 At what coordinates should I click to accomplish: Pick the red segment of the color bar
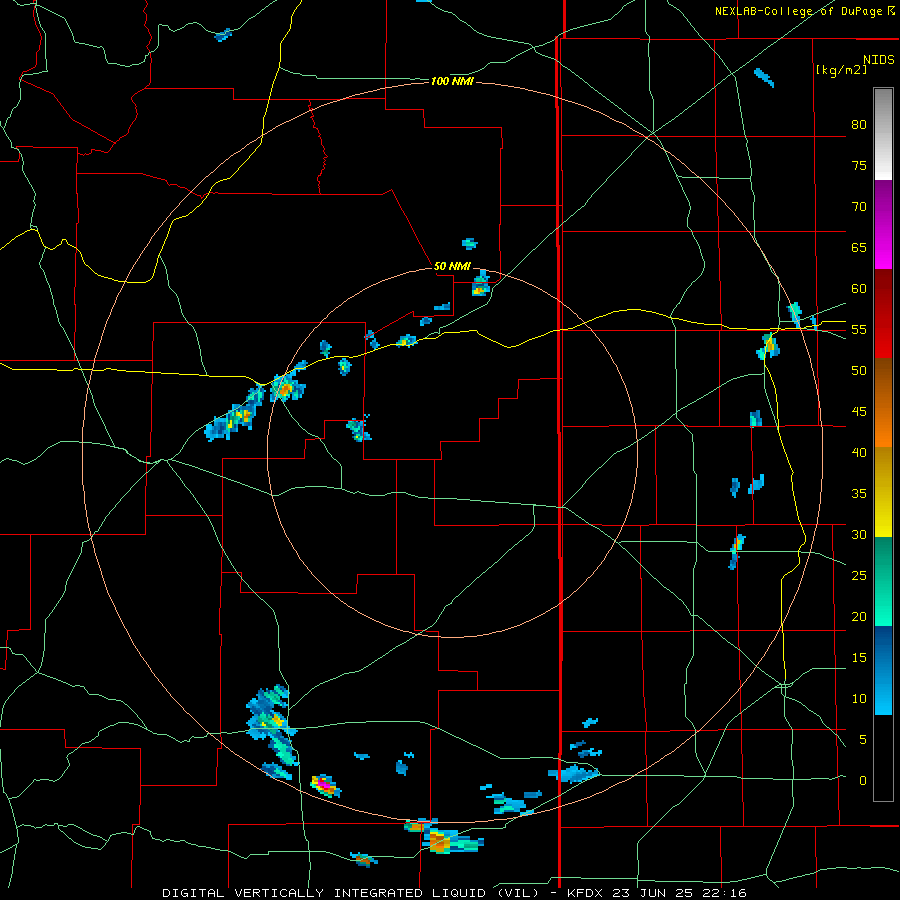(x=883, y=314)
